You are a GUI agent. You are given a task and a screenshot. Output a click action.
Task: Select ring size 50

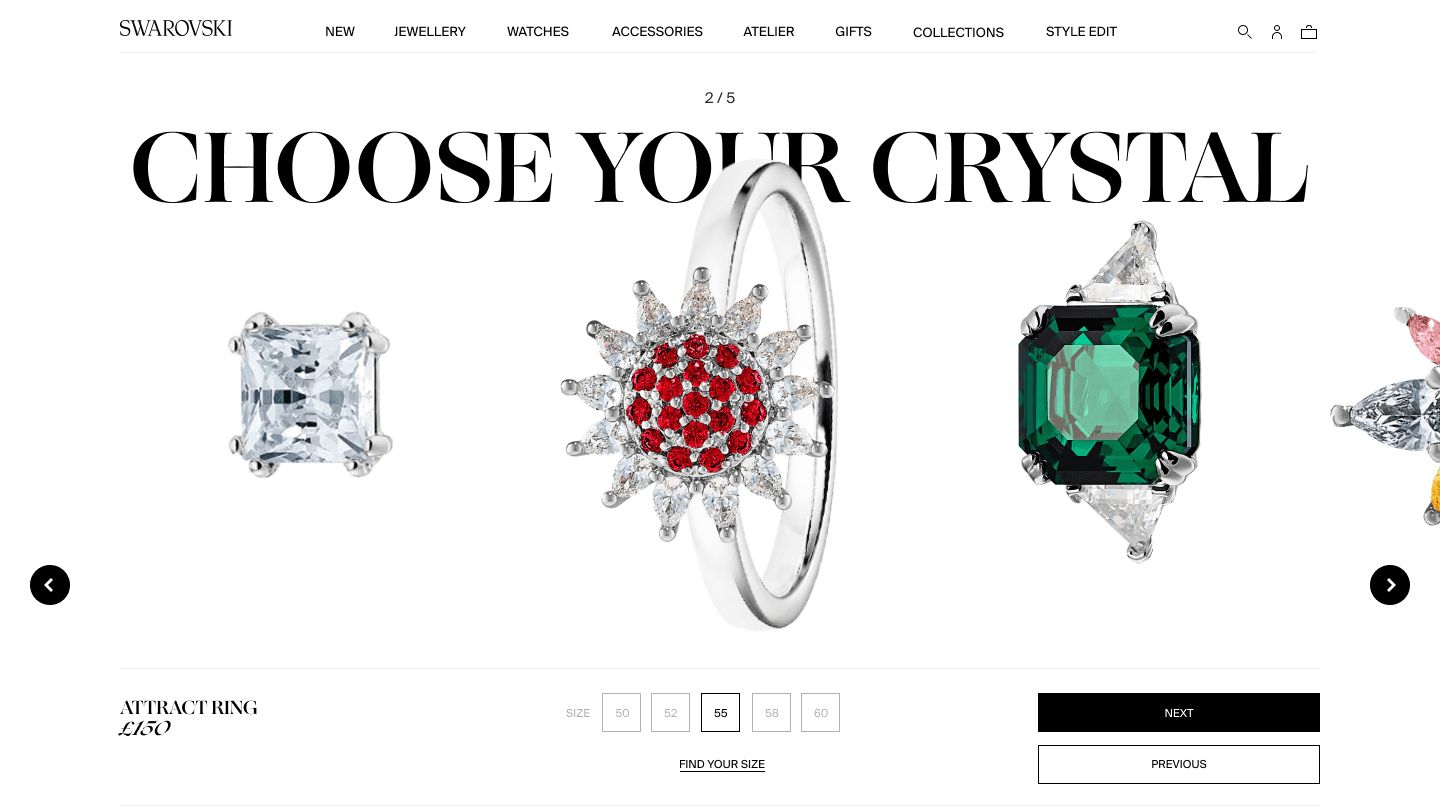[622, 713]
